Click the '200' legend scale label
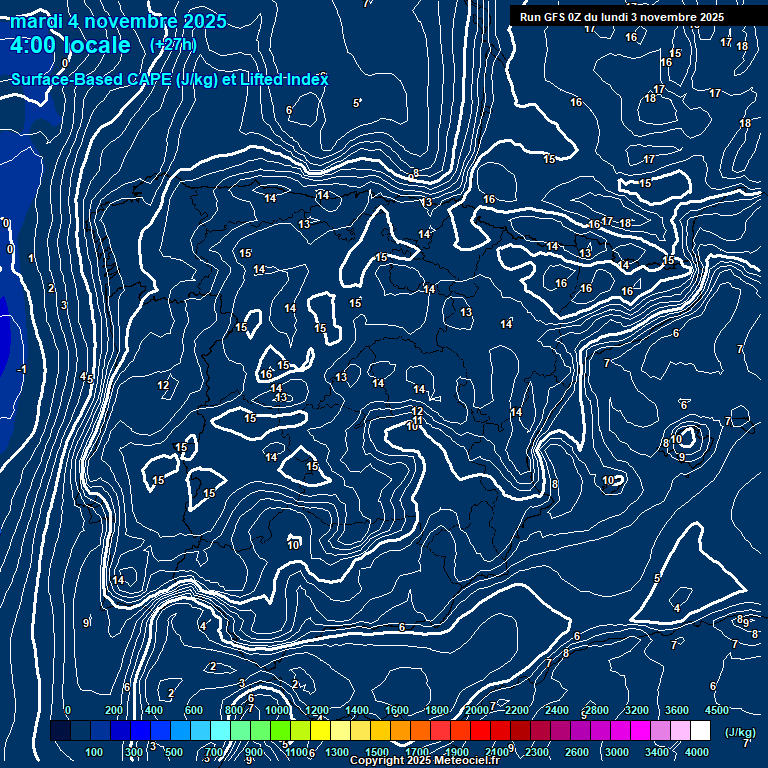Viewport: 768px width, 768px height. (114, 710)
